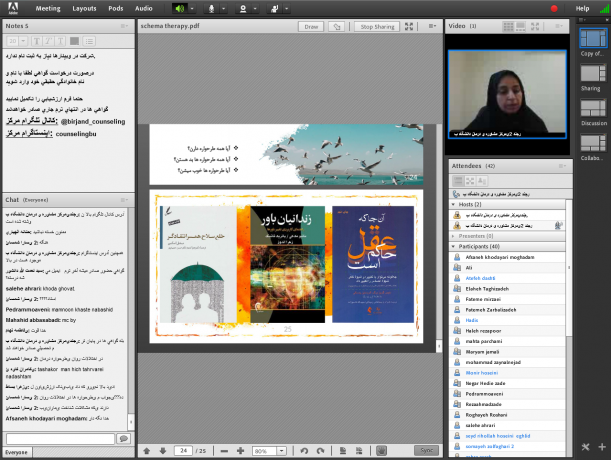
Task: Open status options dropdown next to raise hand
Action: coord(286,8)
